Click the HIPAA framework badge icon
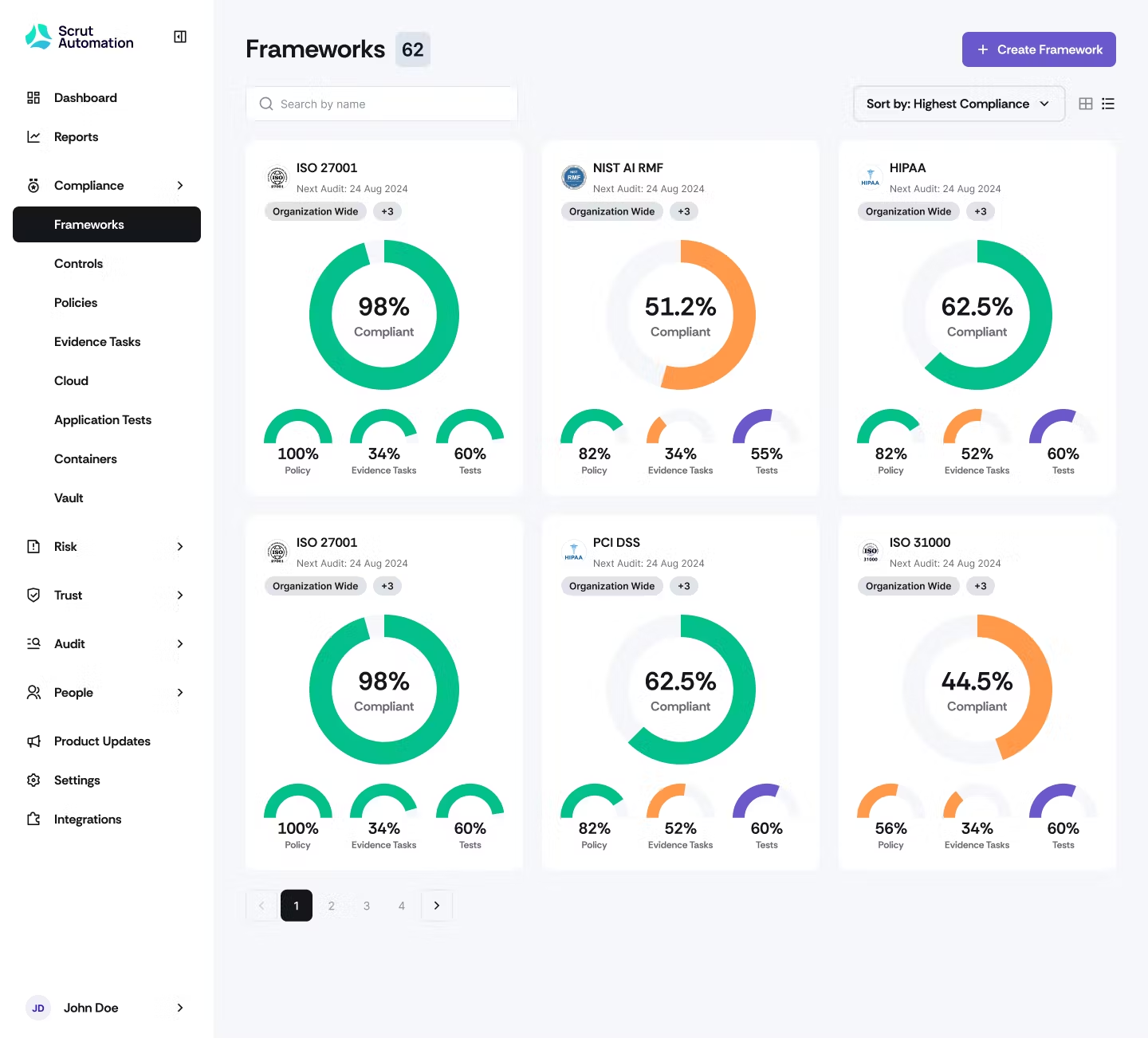Screen dimensions: 1148x1038 click(x=870, y=177)
